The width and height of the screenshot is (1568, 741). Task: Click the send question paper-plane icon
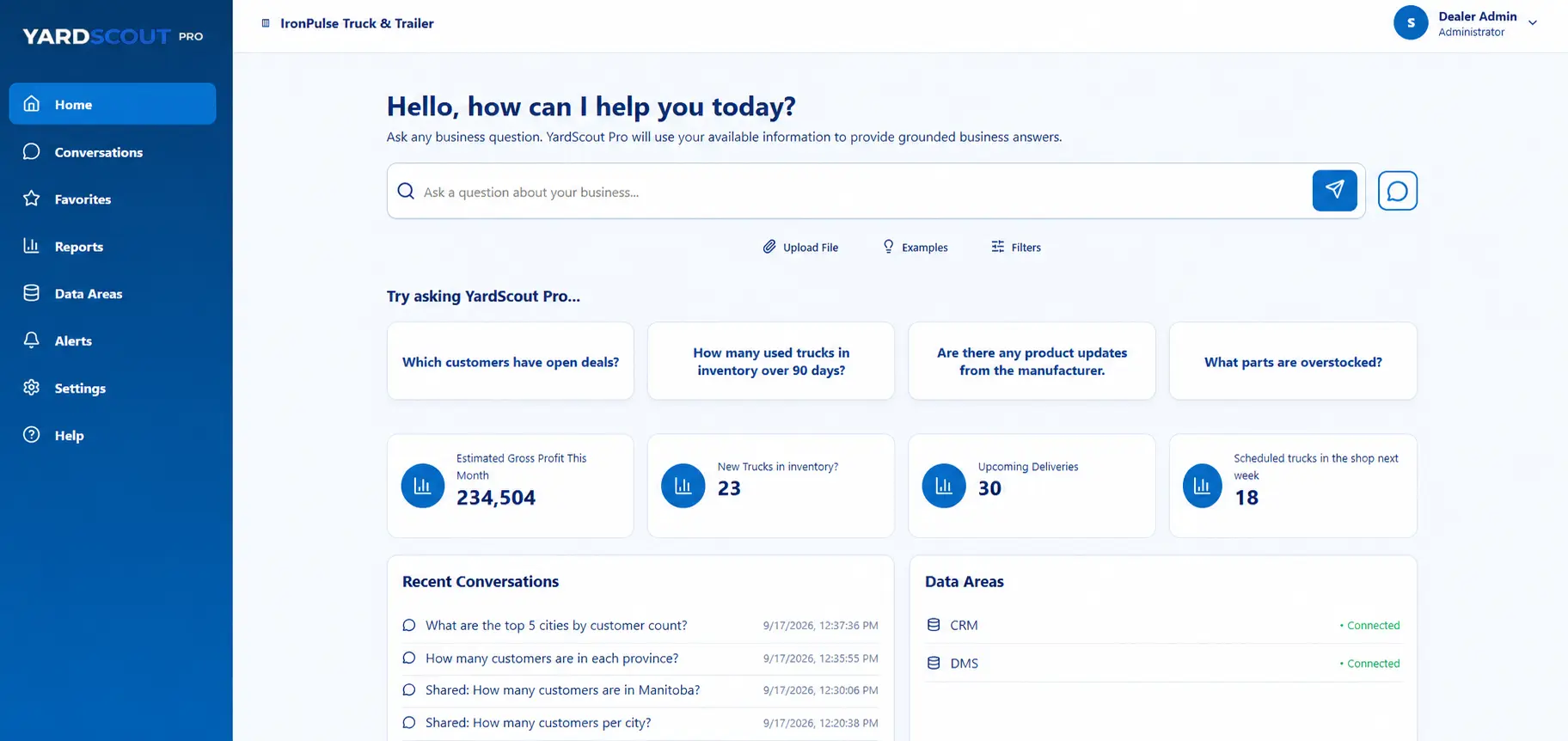[1334, 190]
